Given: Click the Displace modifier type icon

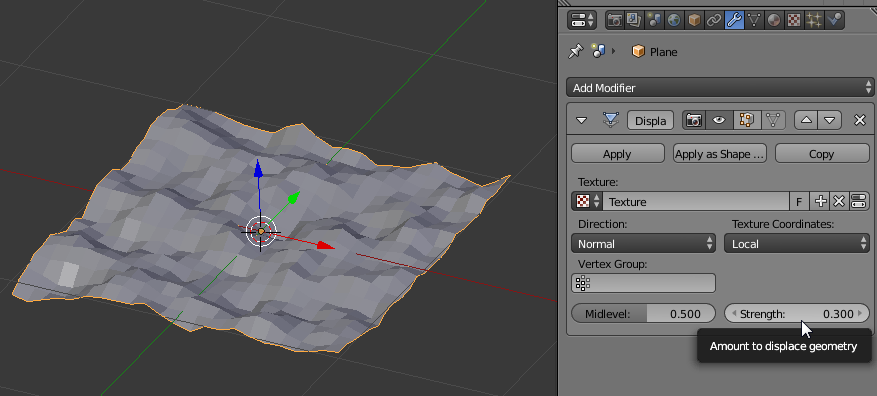Looking at the screenshot, I should [x=610, y=120].
